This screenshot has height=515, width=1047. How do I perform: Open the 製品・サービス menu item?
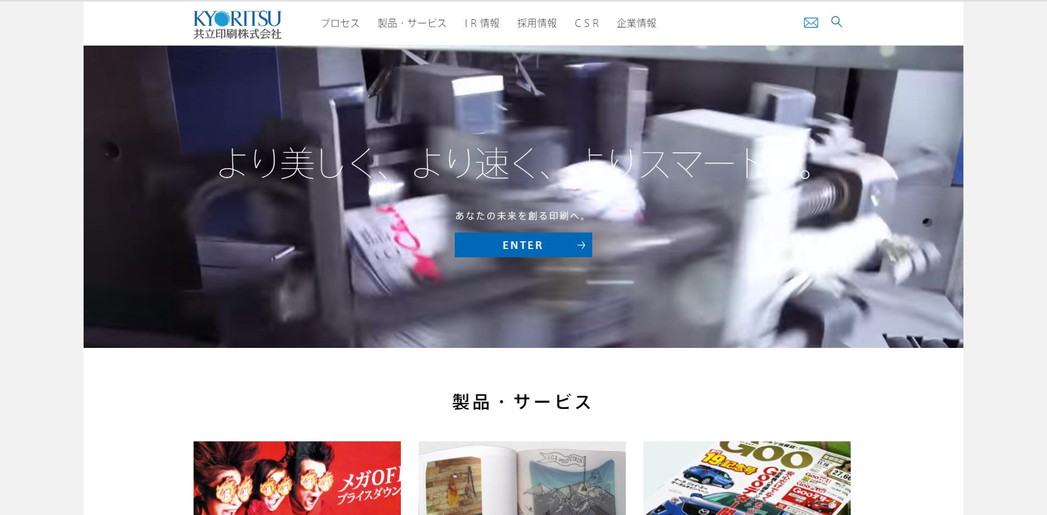click(412, 23)
